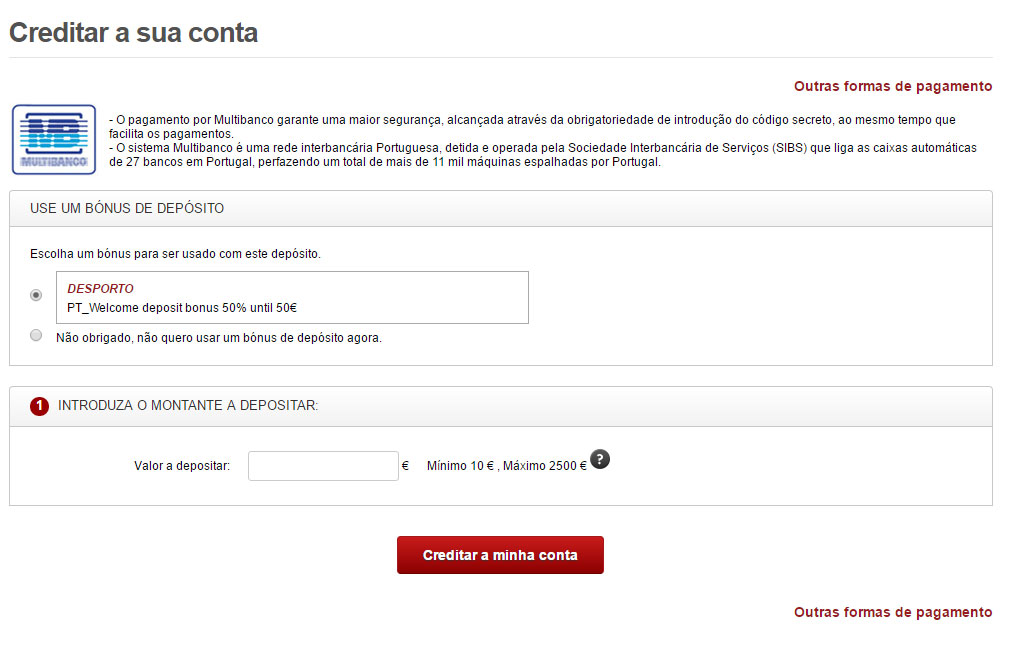Click the euro symbol beside amount field

tap(405, 465)
